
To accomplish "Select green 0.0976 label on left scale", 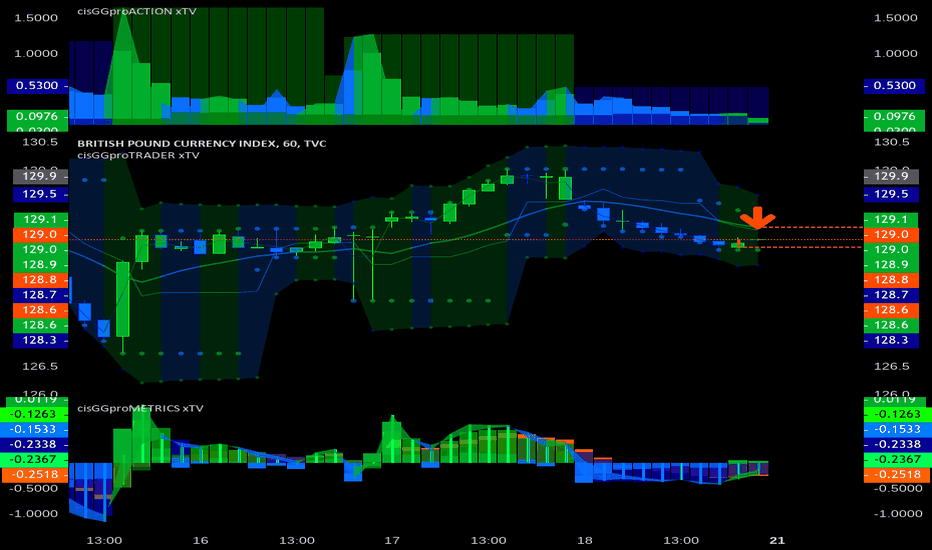I will coord(37,117).
